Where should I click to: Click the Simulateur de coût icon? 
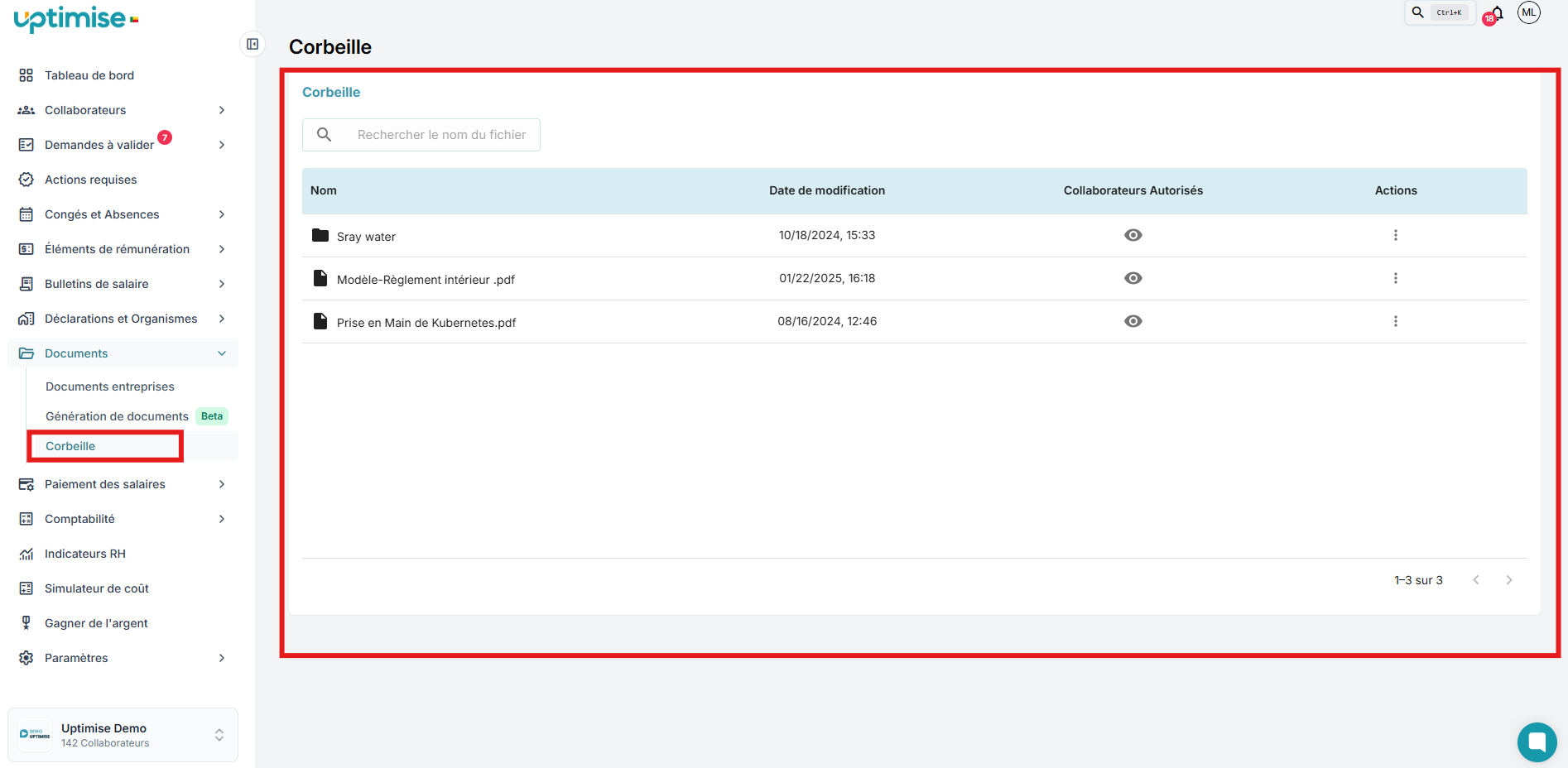[26, 588]
